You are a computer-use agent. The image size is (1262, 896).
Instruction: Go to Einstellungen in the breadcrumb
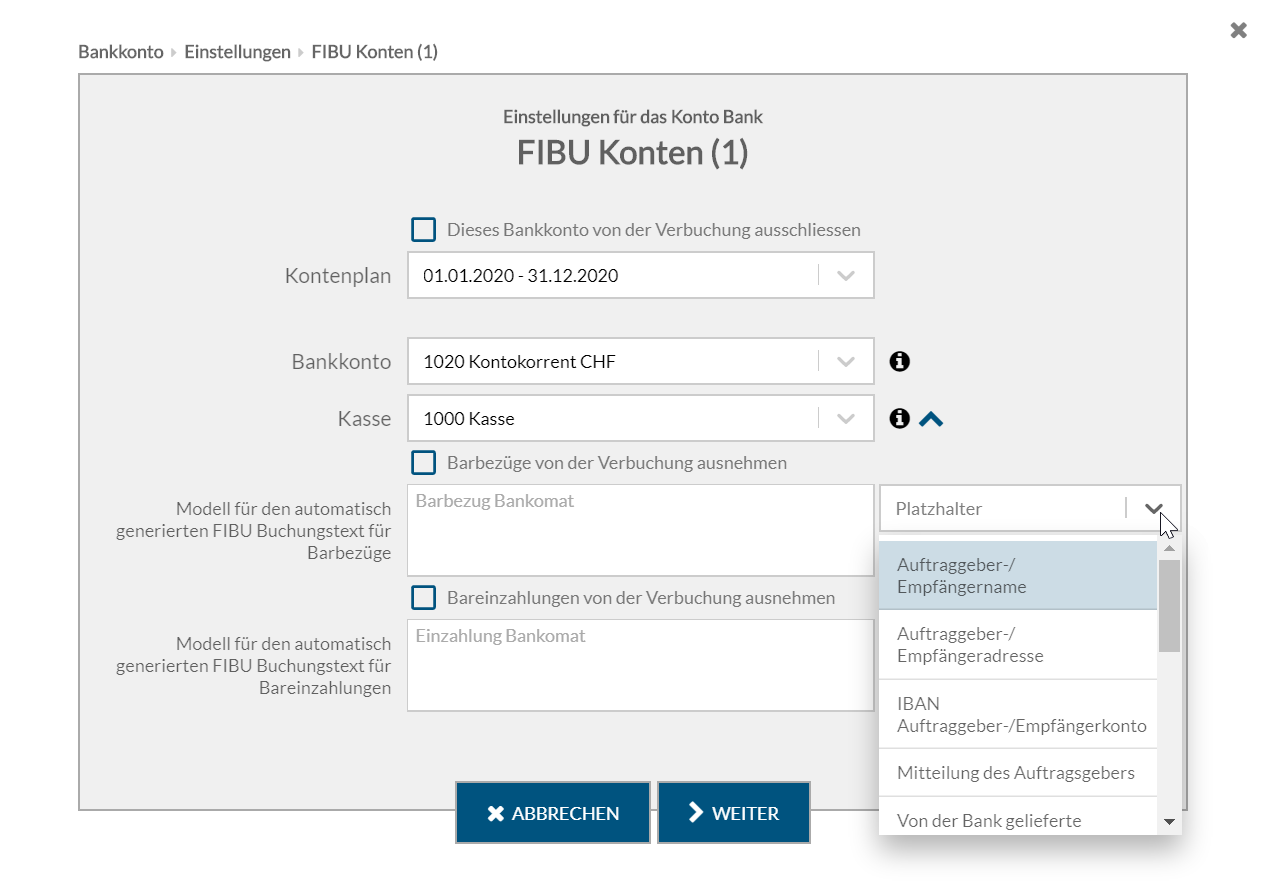point(237,51)
